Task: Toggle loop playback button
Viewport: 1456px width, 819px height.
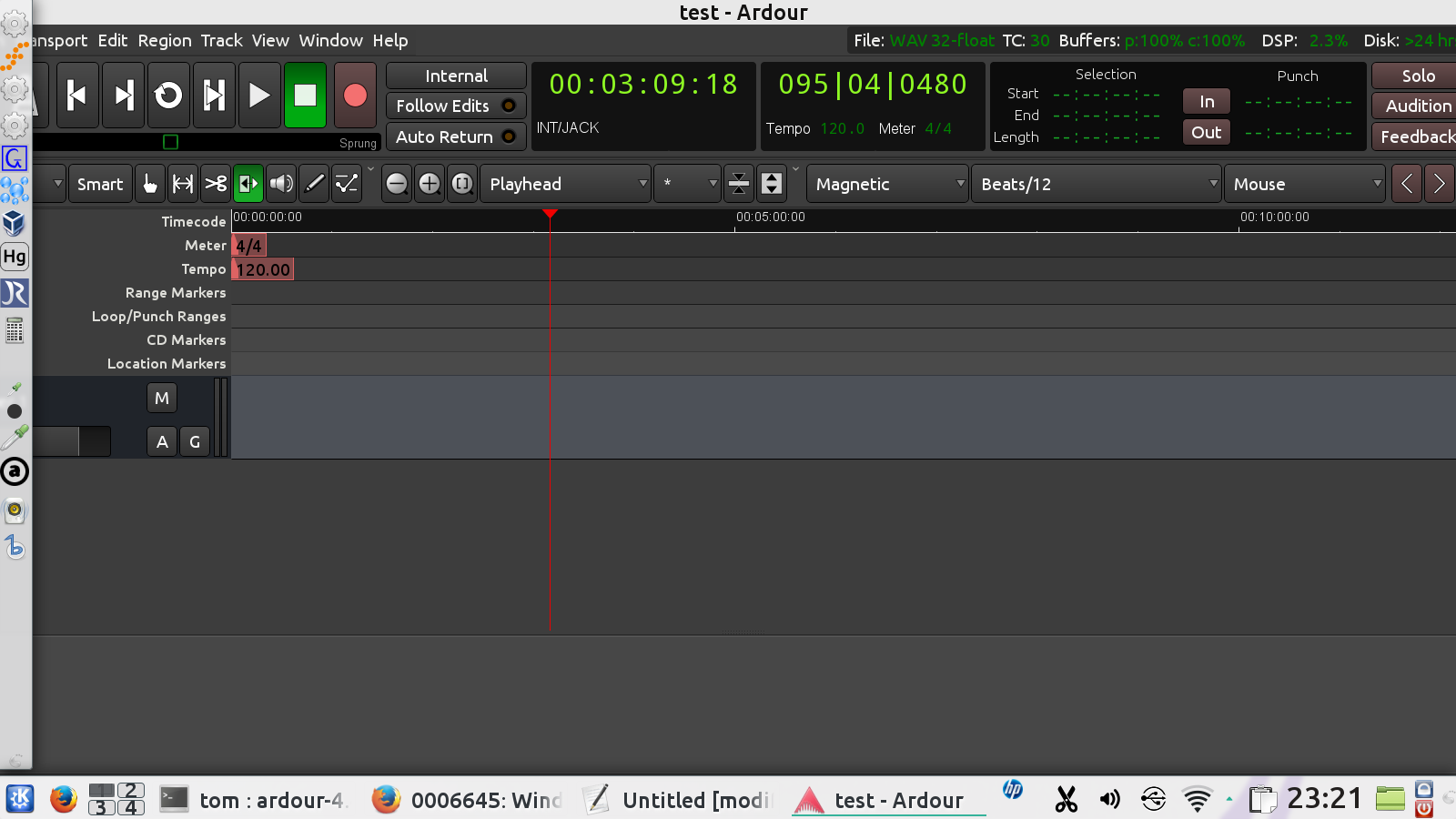Action: point(168,96)
